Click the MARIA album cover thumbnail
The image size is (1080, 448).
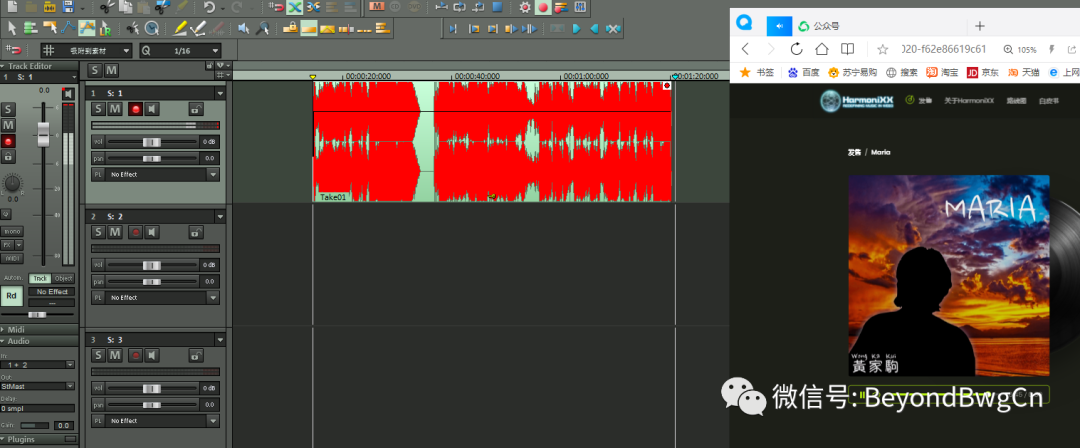point(948,275)
